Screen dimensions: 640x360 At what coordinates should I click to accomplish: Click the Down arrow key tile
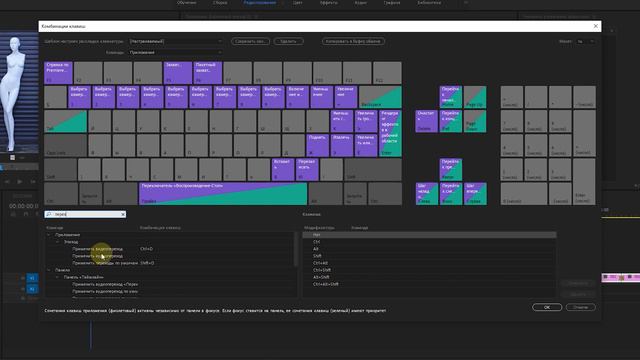(451, 194)
